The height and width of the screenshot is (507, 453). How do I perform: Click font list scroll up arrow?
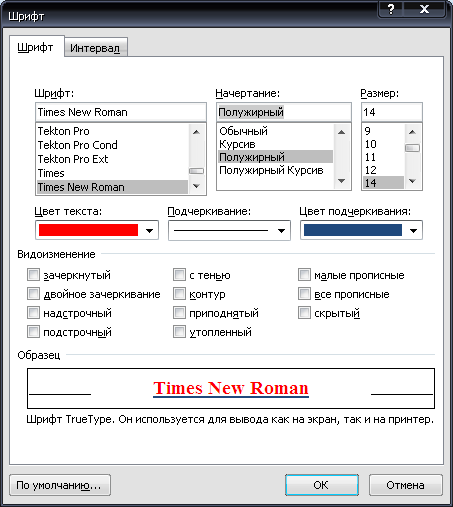196,132
